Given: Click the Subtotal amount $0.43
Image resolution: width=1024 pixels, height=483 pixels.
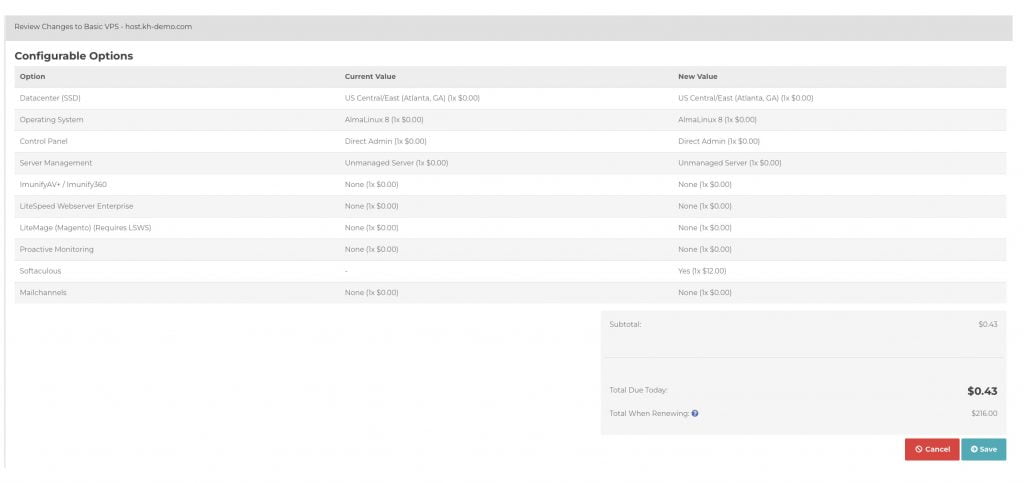Looking at the screenshot, I should tap(987, 324).
